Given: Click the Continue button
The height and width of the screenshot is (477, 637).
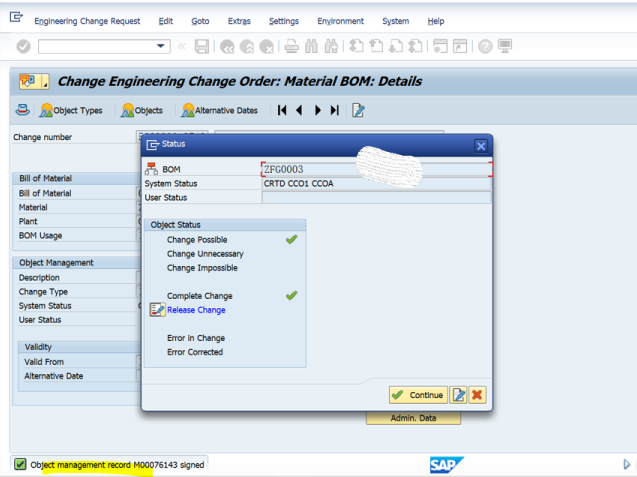Looking at the screenshot, I should click(x=418, y=395).
